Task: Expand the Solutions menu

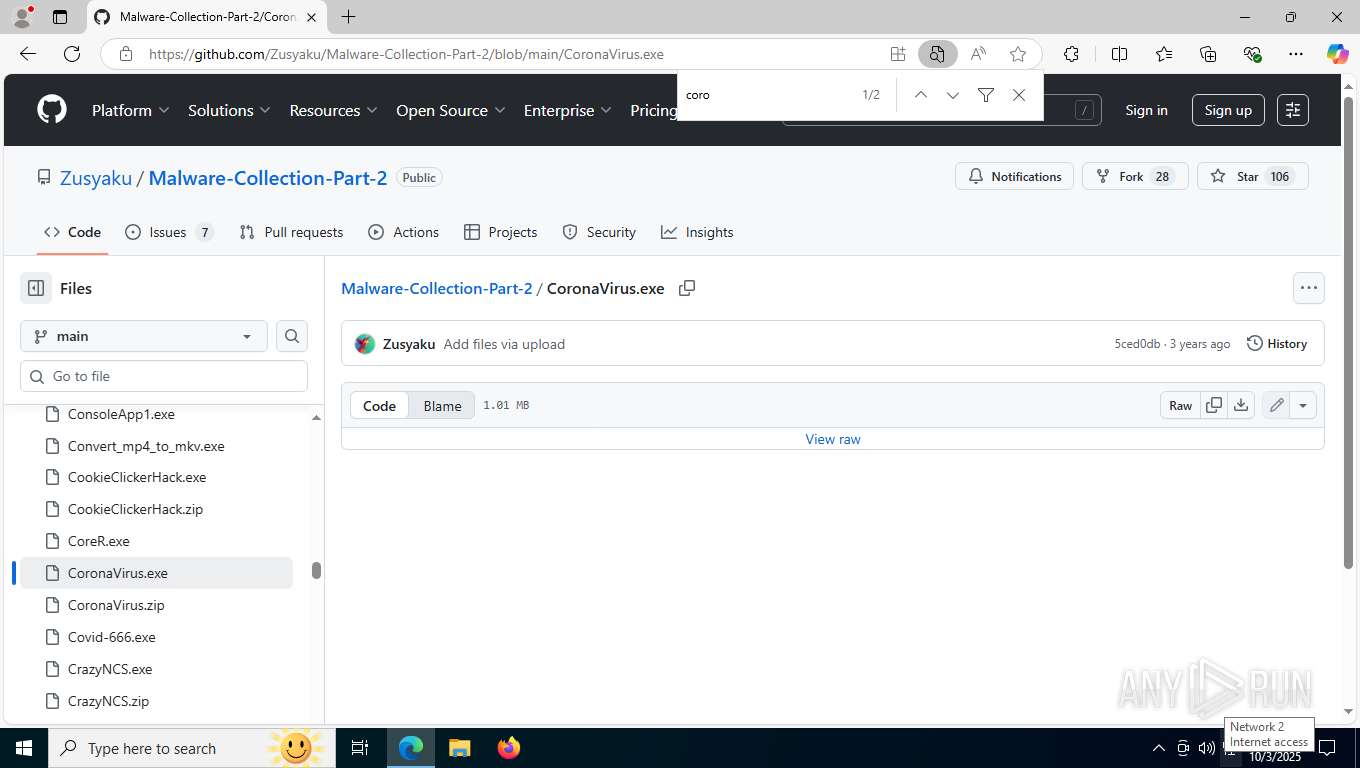Action: tap(230, 110)
